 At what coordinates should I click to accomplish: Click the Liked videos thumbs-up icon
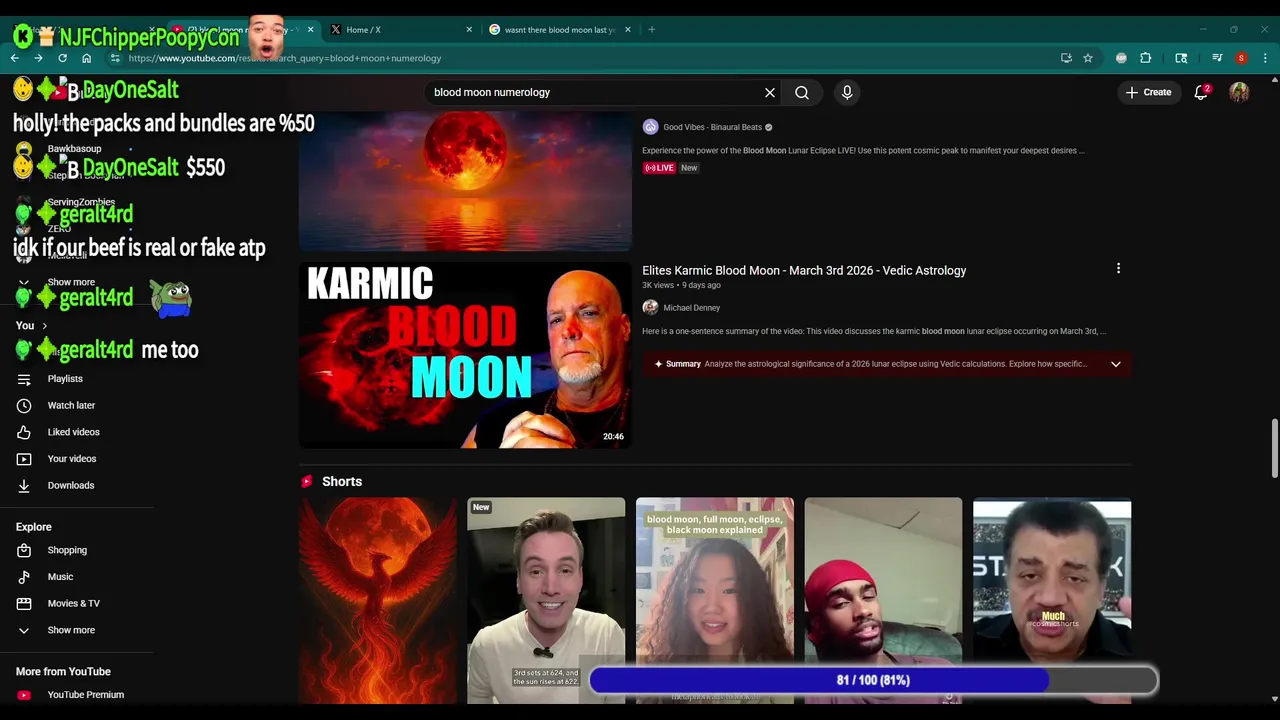tap(24, 432)
